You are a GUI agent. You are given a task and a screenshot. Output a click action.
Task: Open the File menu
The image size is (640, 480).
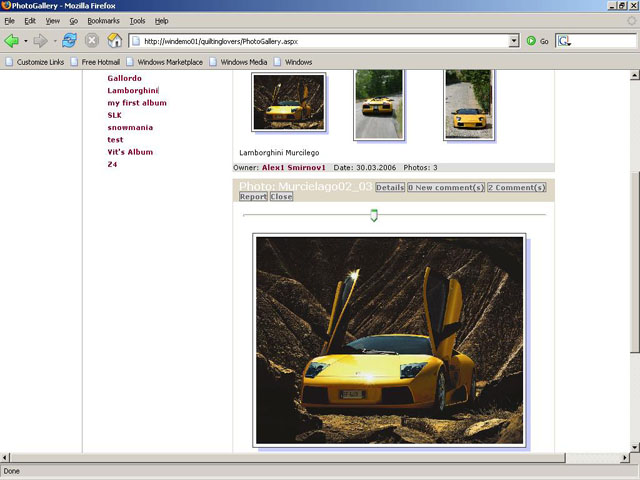(9, 21)
